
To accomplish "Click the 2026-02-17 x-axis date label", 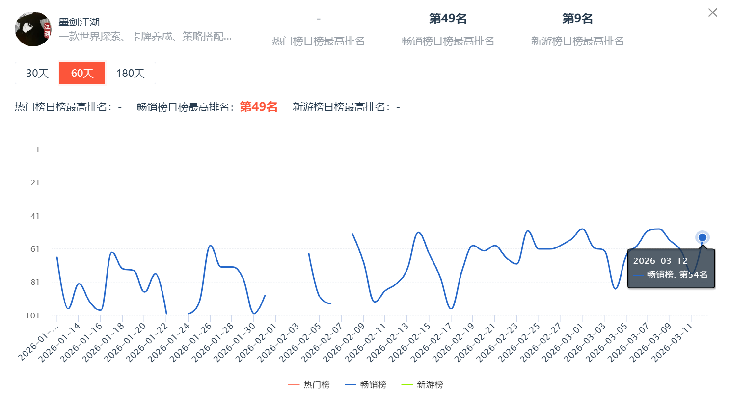I will tap(436, 341).
